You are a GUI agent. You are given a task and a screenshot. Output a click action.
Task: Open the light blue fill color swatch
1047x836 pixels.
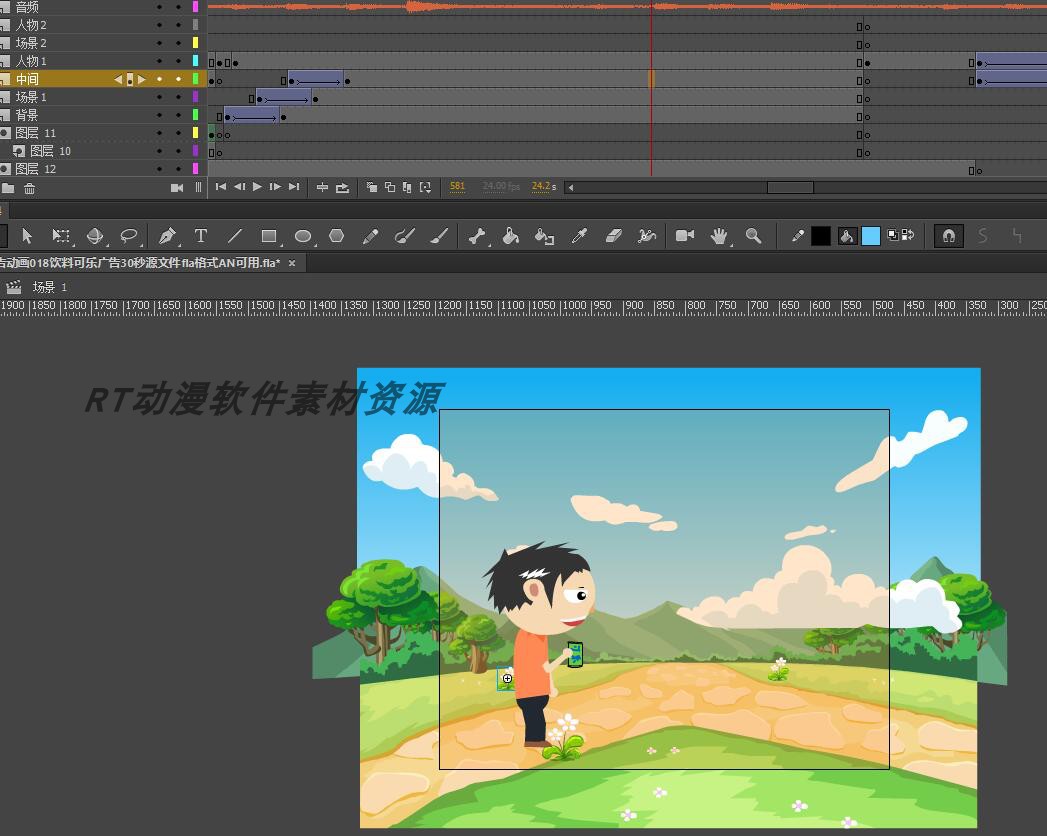[871, 236]
